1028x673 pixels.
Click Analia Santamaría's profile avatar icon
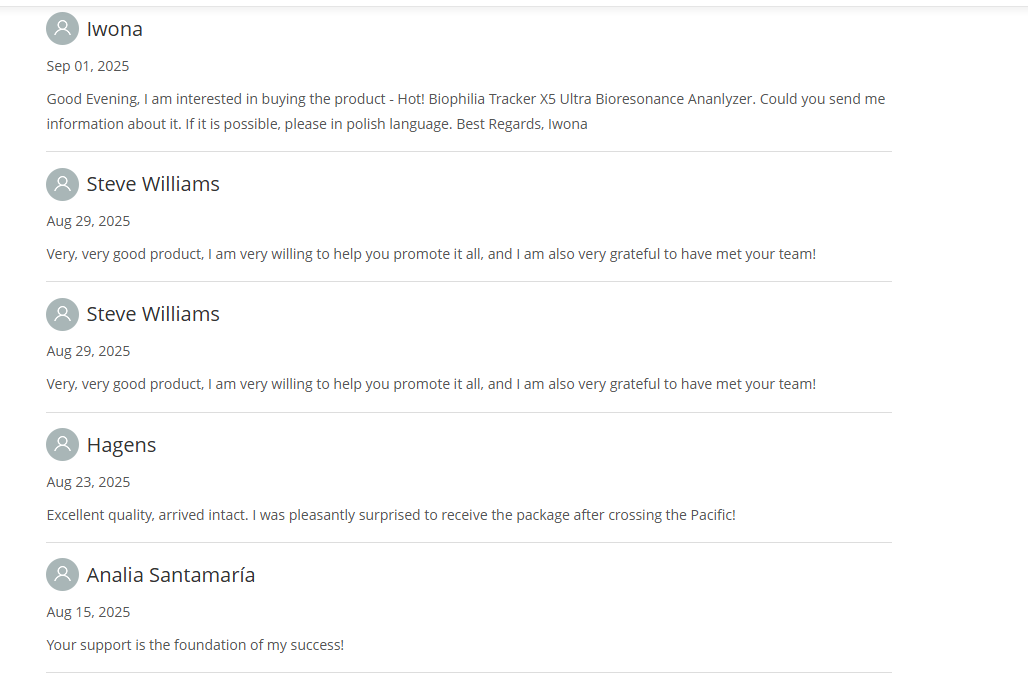pyautogui.click(x=62, y=575)
